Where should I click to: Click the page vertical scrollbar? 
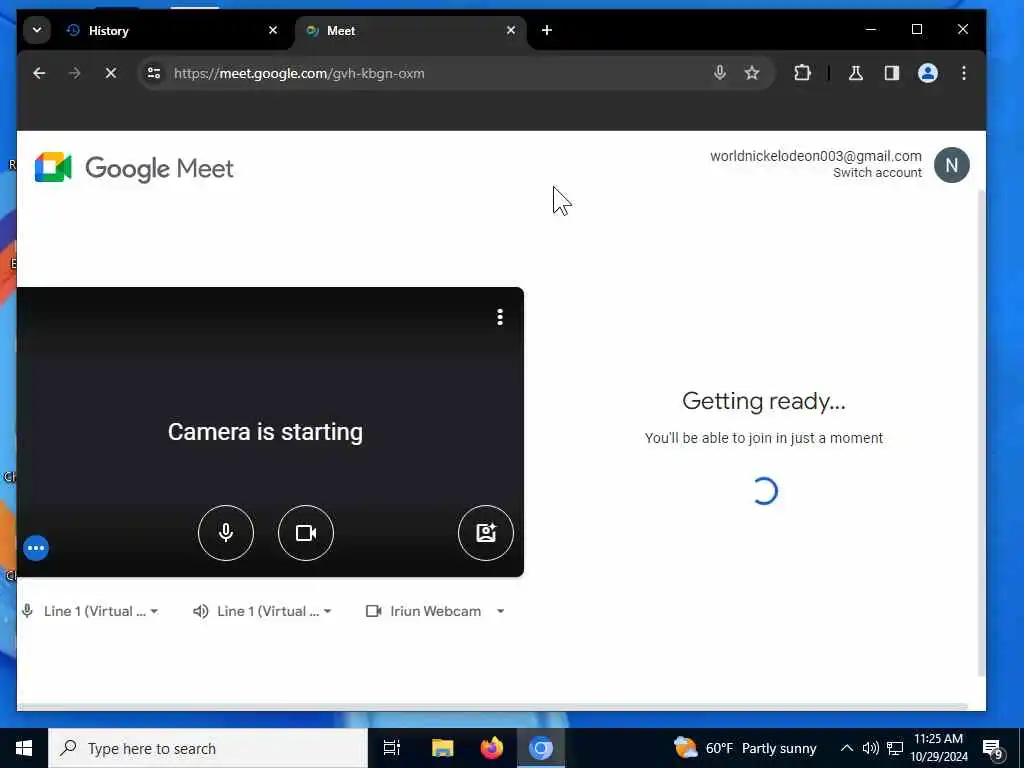981,431
